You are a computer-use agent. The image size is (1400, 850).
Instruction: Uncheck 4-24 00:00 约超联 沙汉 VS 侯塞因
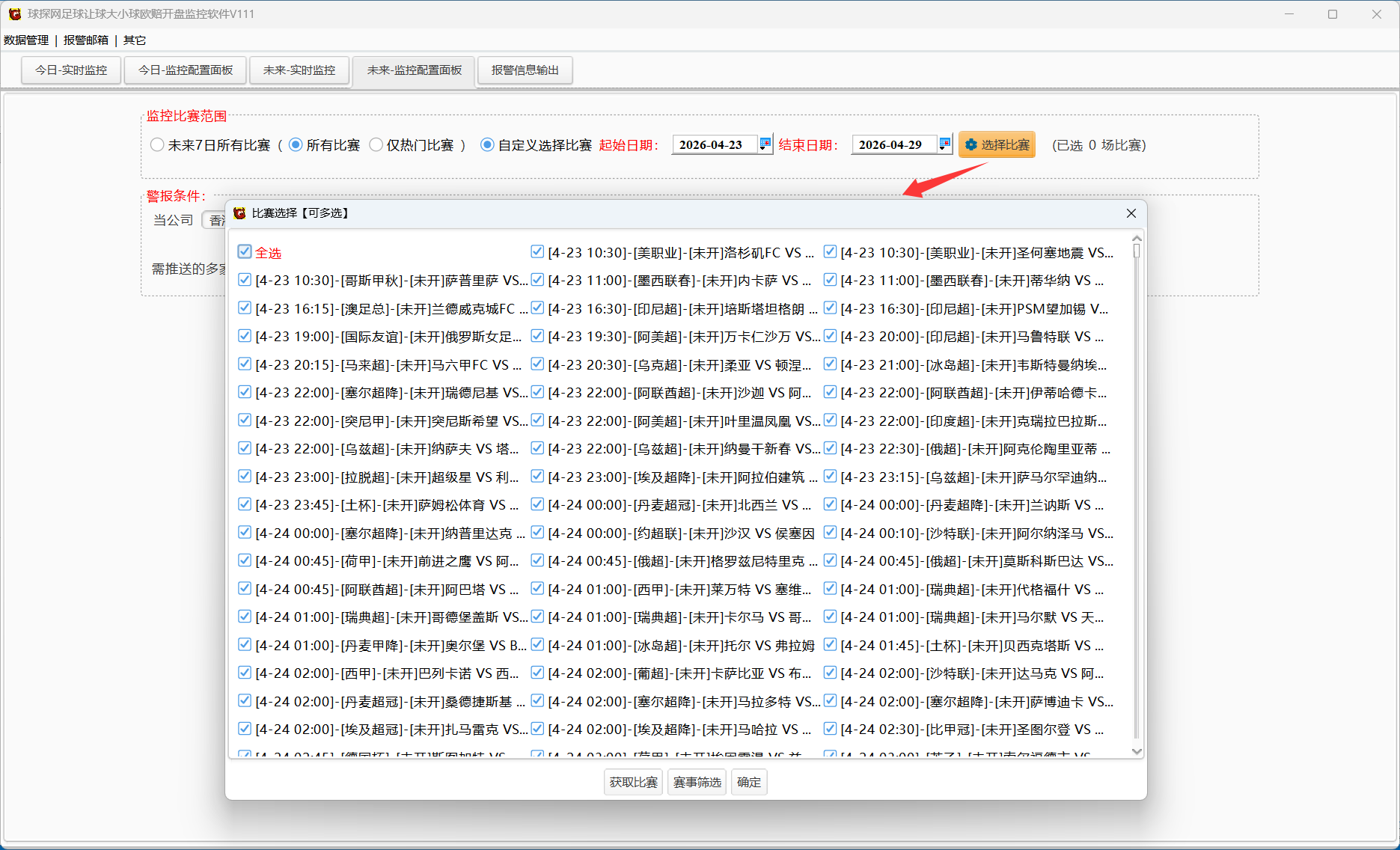pyautogui.click(x=537, y=533)
